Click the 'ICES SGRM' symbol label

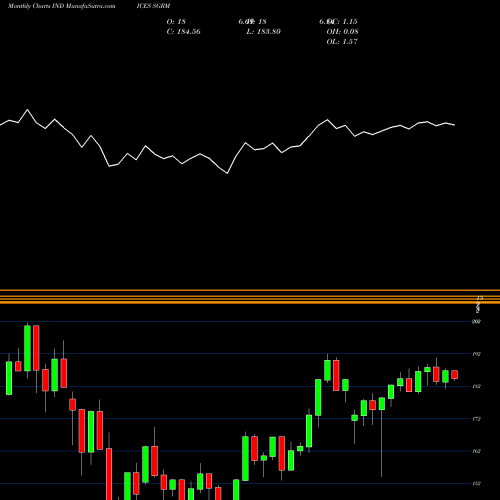(x=153, y=6)
